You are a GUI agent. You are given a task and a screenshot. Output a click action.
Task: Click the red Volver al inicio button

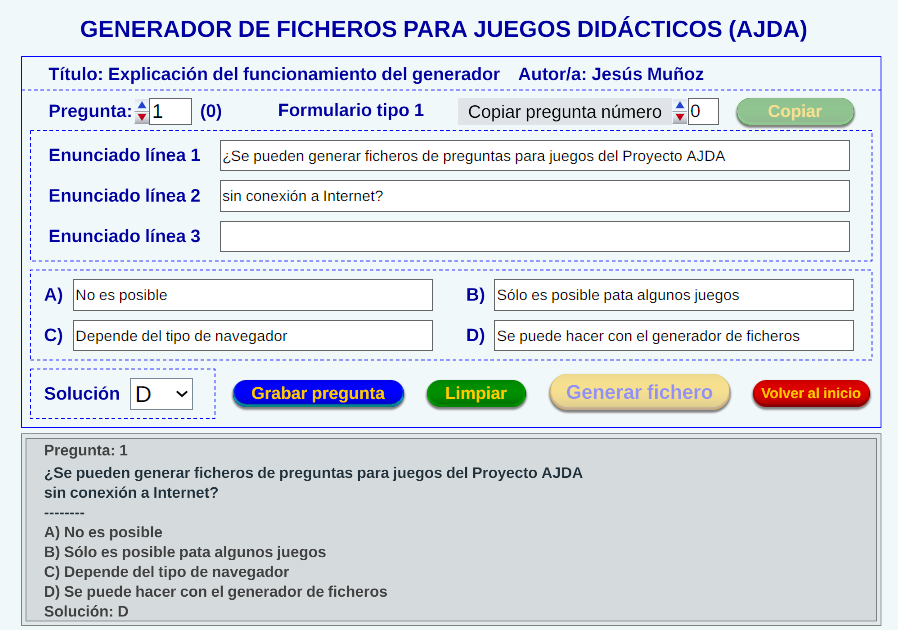[811, 394]
